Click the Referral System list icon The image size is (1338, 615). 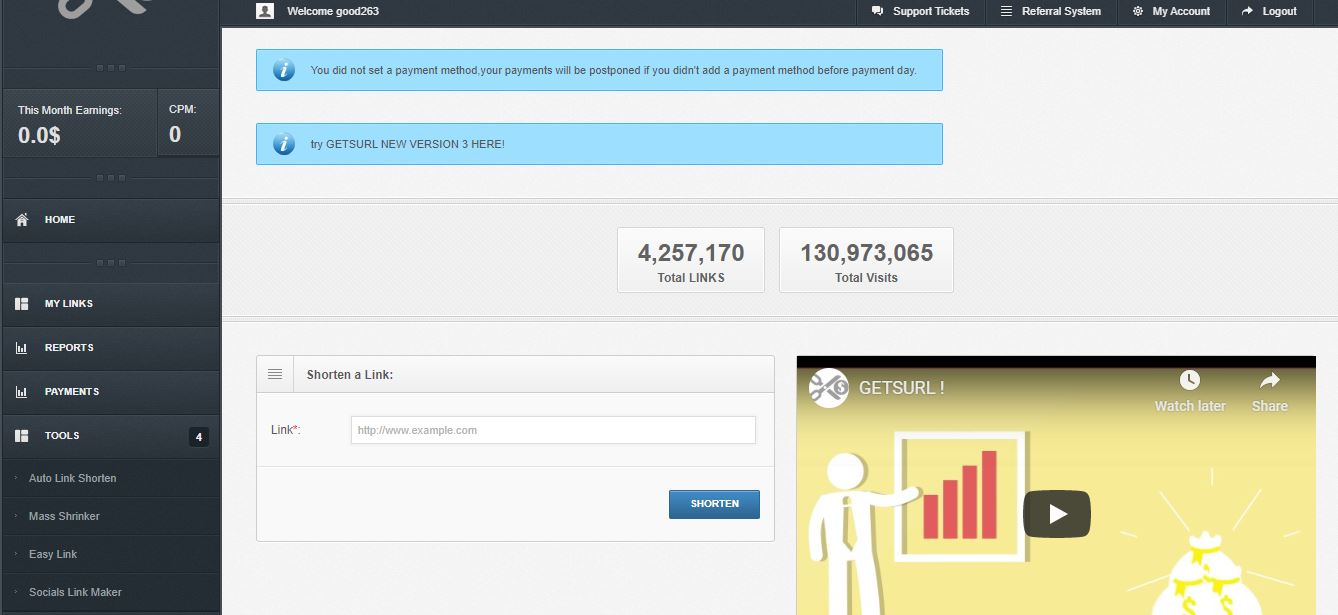[x=1006, y=11]
